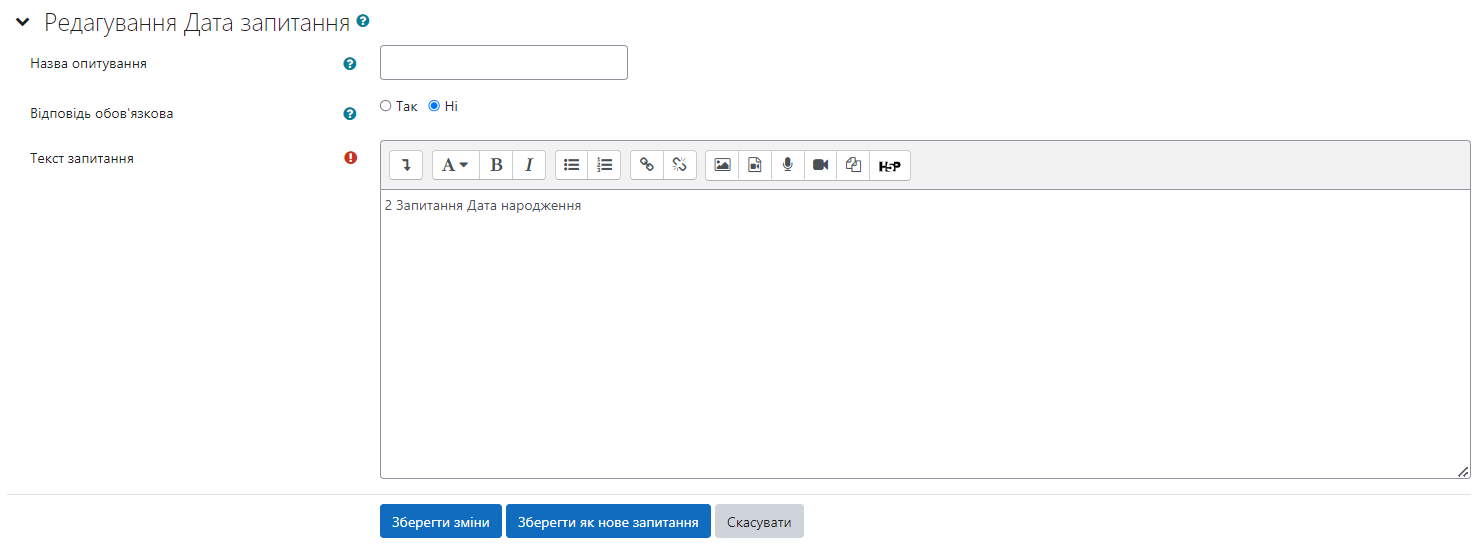1482x552 pixels.
Task: Remove link with the unlink icon
Action: pyautogui.click(x=680, y=165)
